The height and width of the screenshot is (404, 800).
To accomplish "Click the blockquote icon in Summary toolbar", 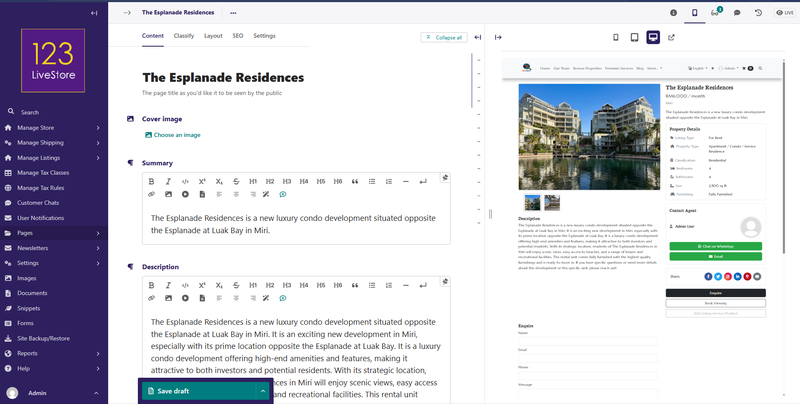I will tap(355, 181).
